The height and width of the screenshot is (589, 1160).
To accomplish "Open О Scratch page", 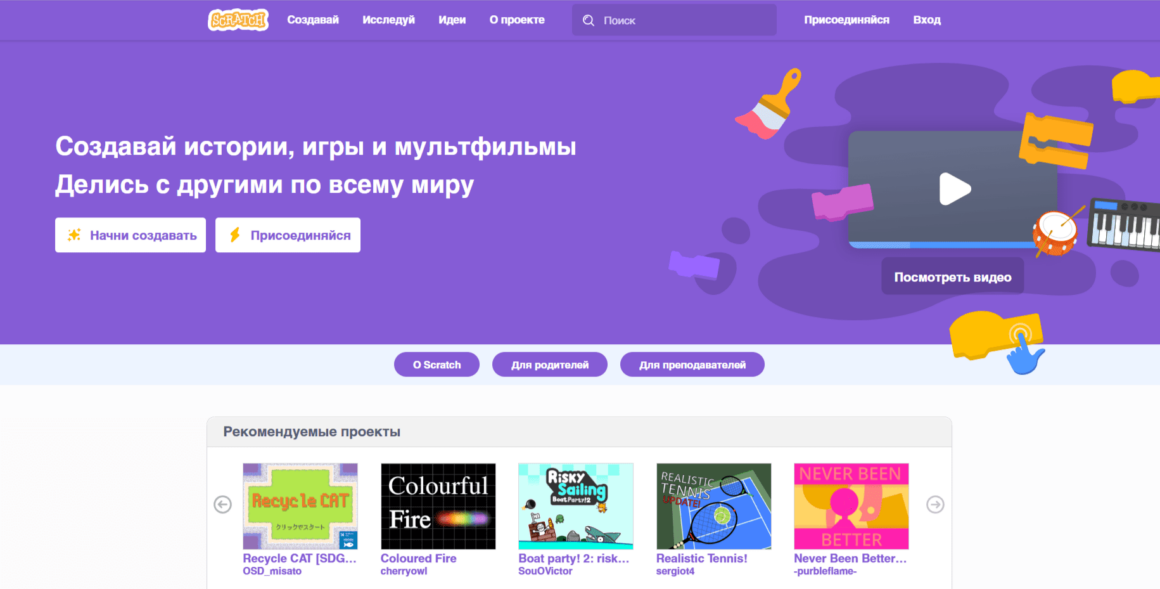I will (x=436, y=364).
